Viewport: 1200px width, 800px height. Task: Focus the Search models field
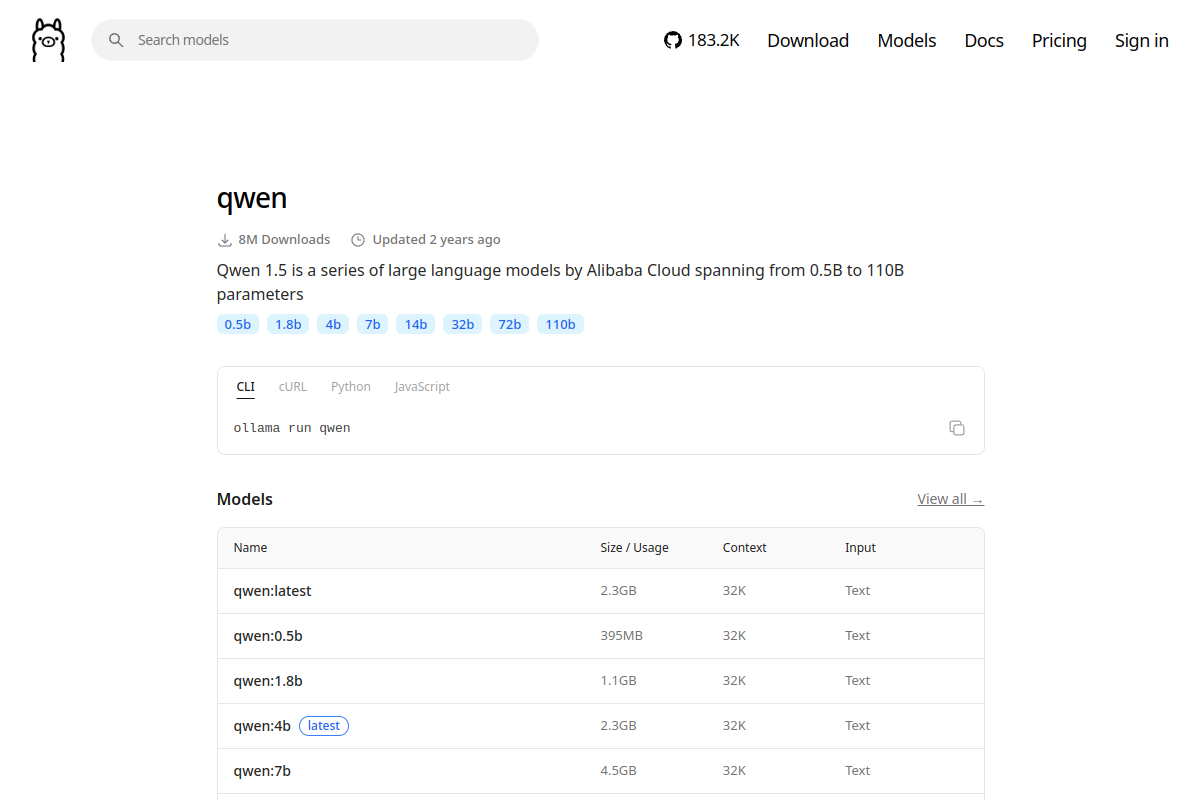click(x=315, y=40)
